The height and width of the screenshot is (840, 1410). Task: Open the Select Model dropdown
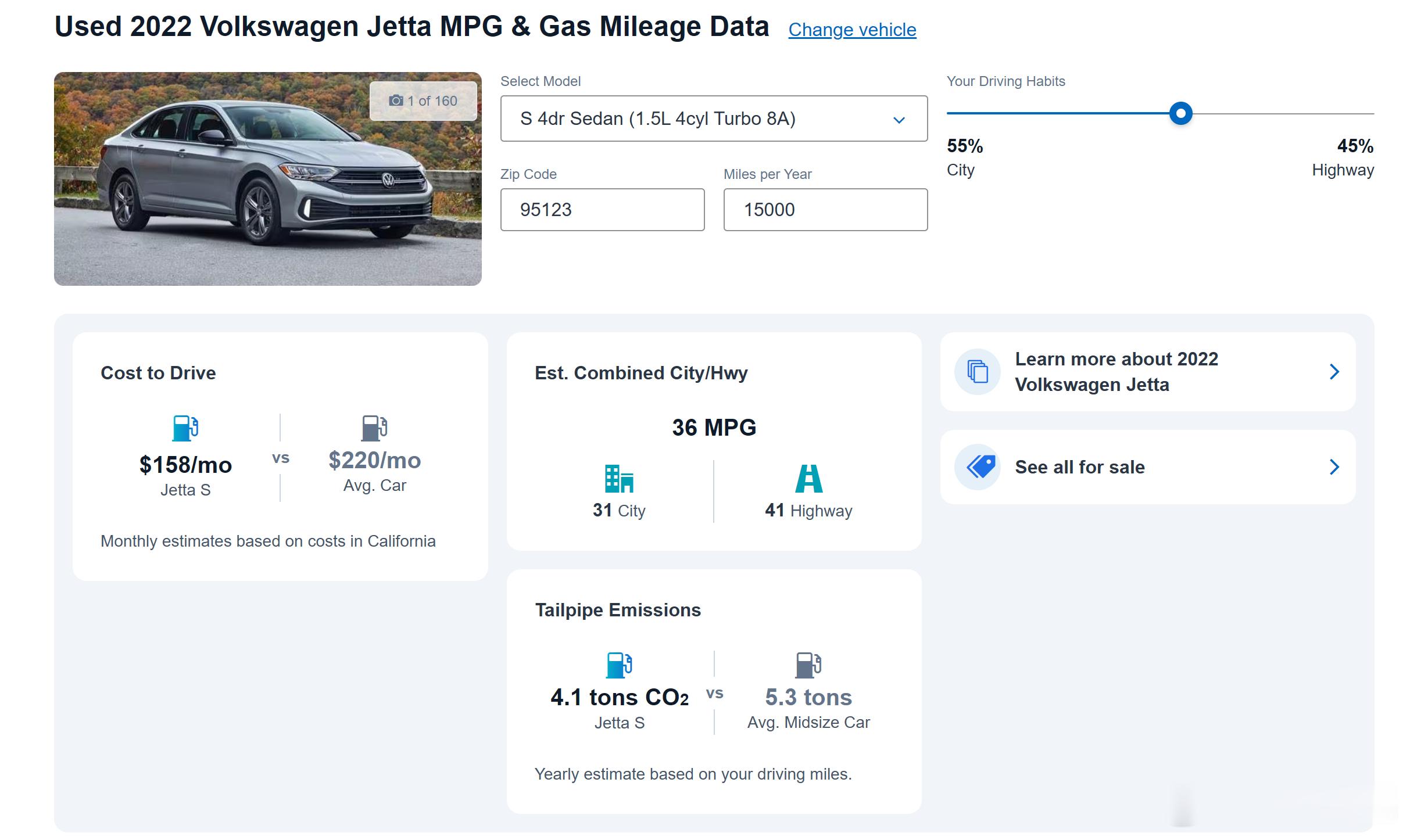[x=714, y=119]
